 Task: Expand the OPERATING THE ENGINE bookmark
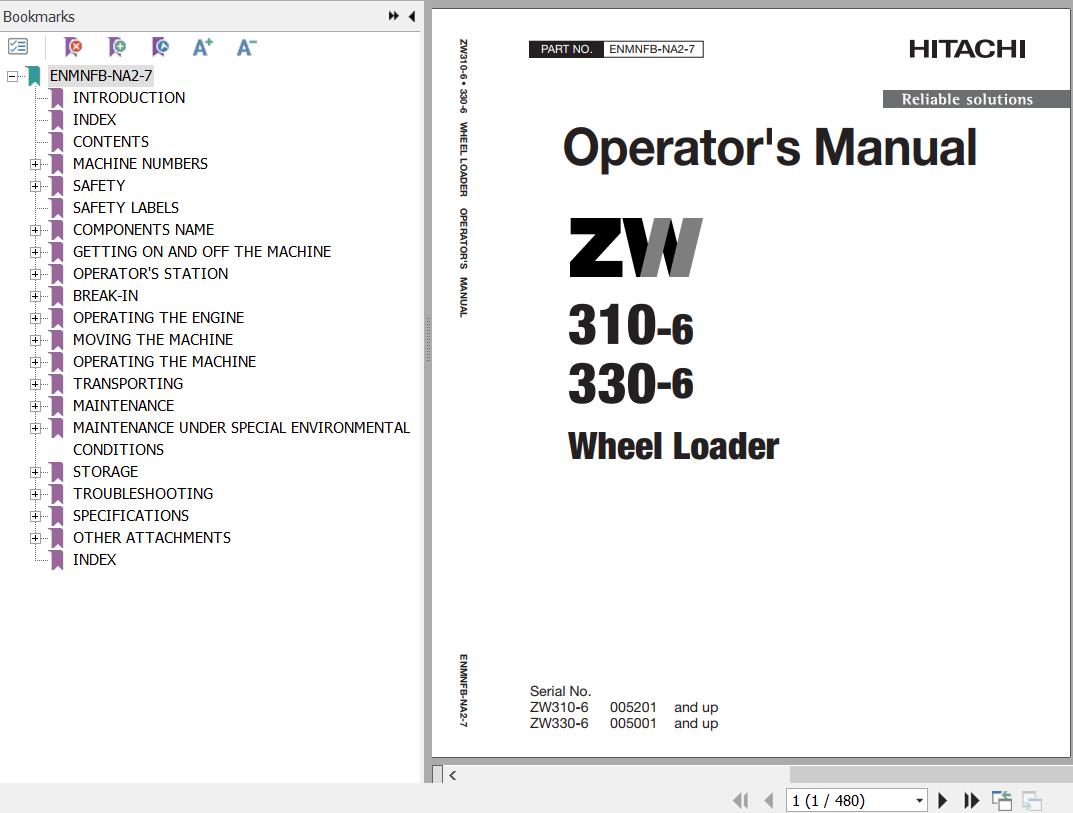coord(35,318)
